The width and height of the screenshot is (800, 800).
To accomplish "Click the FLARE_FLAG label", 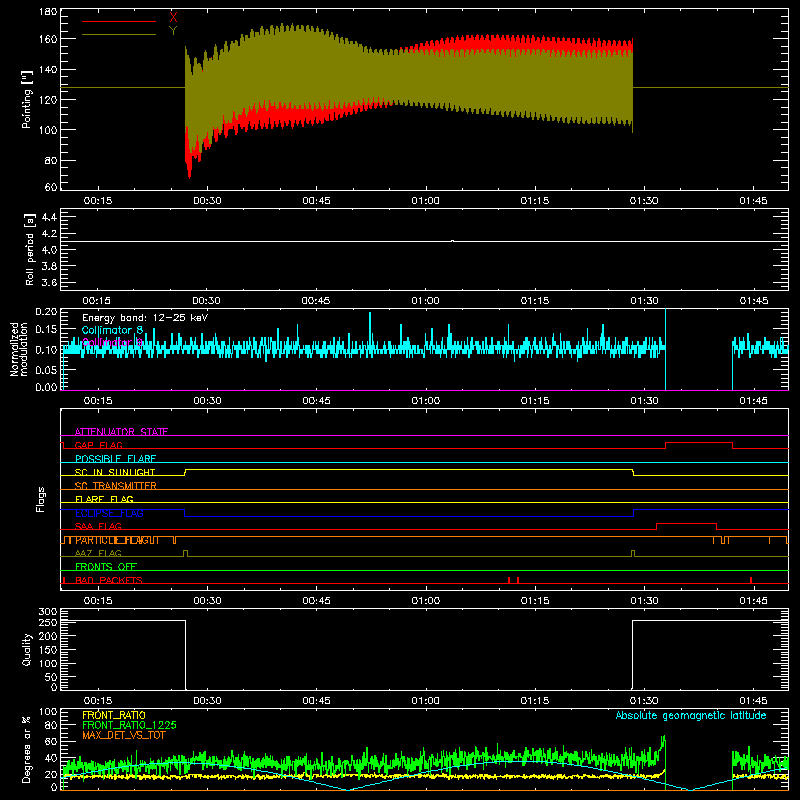I will (x=104, y=499).
